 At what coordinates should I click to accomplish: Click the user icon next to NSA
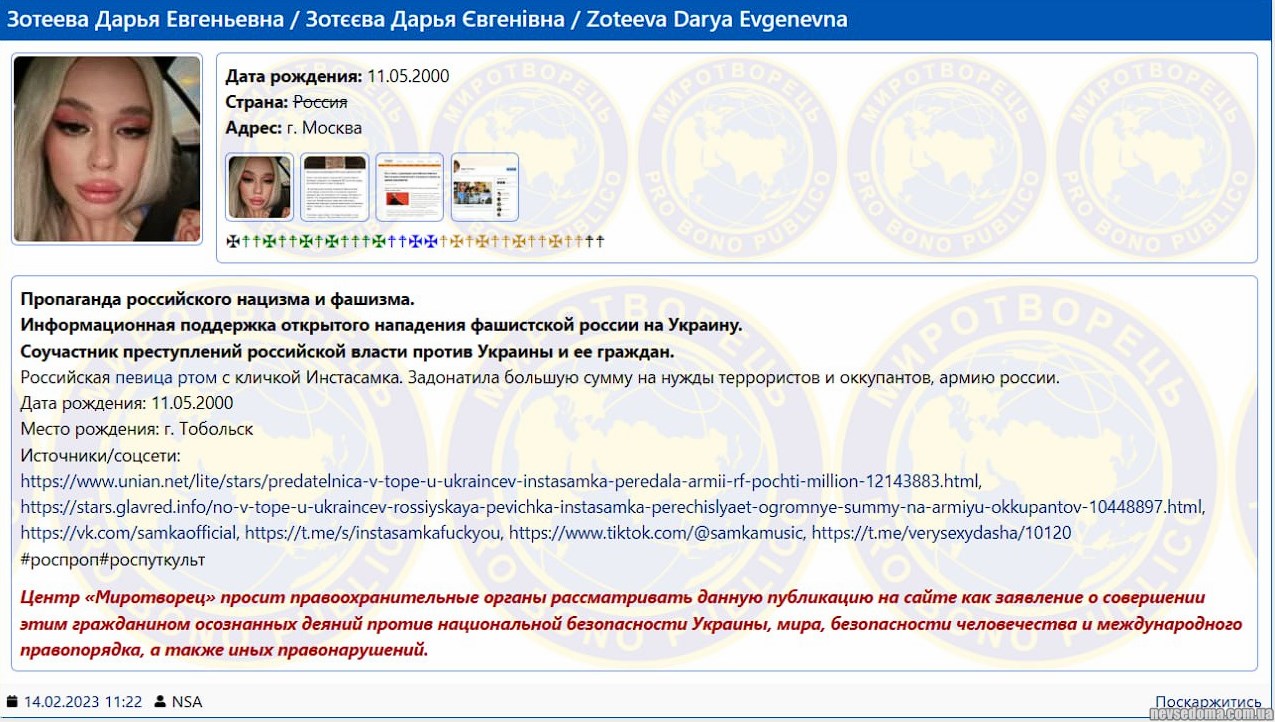point(160,702)
